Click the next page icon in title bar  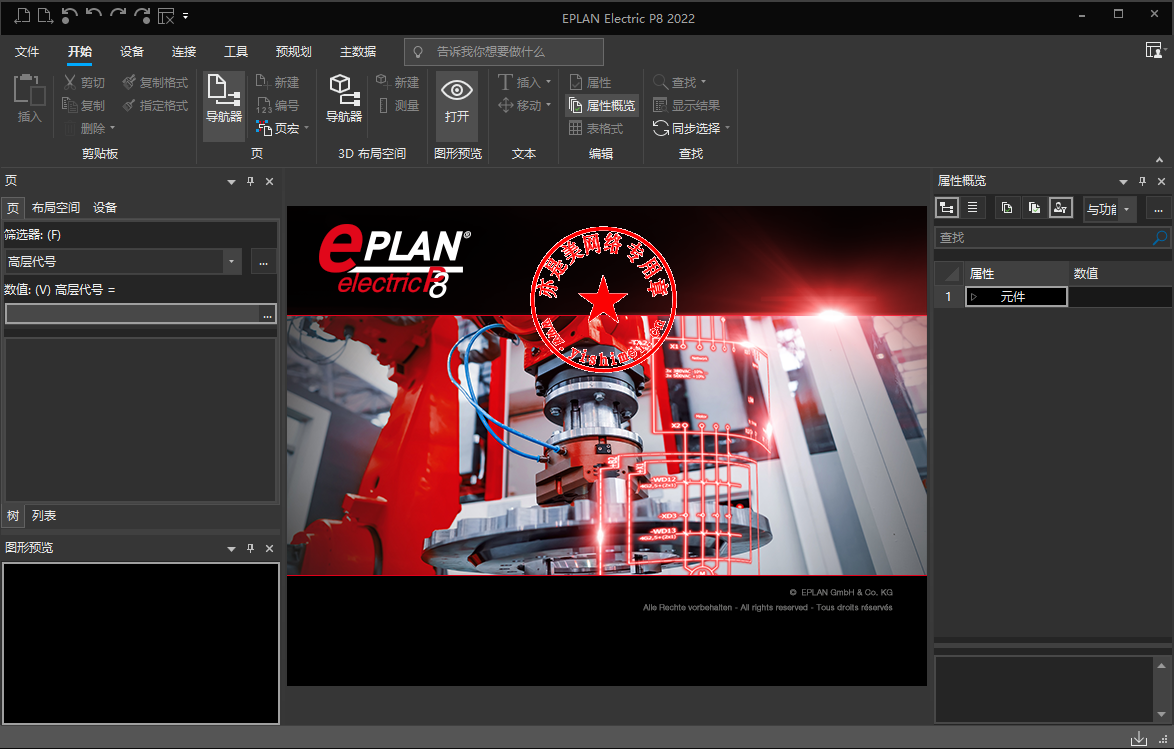click(x=45, y=15)
